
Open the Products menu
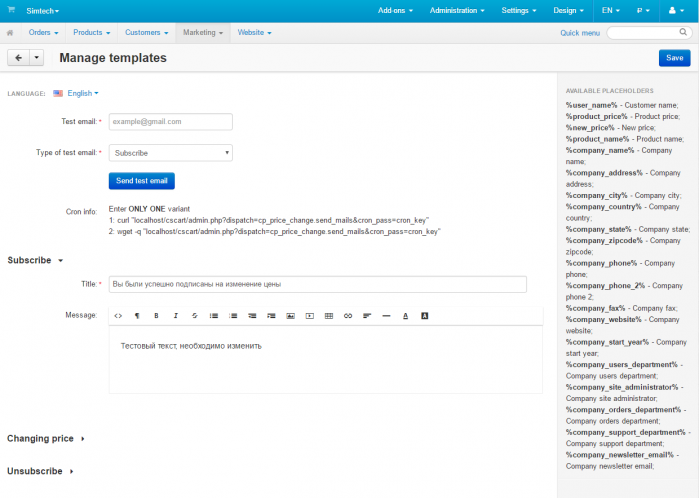click(x=92, y=33)
